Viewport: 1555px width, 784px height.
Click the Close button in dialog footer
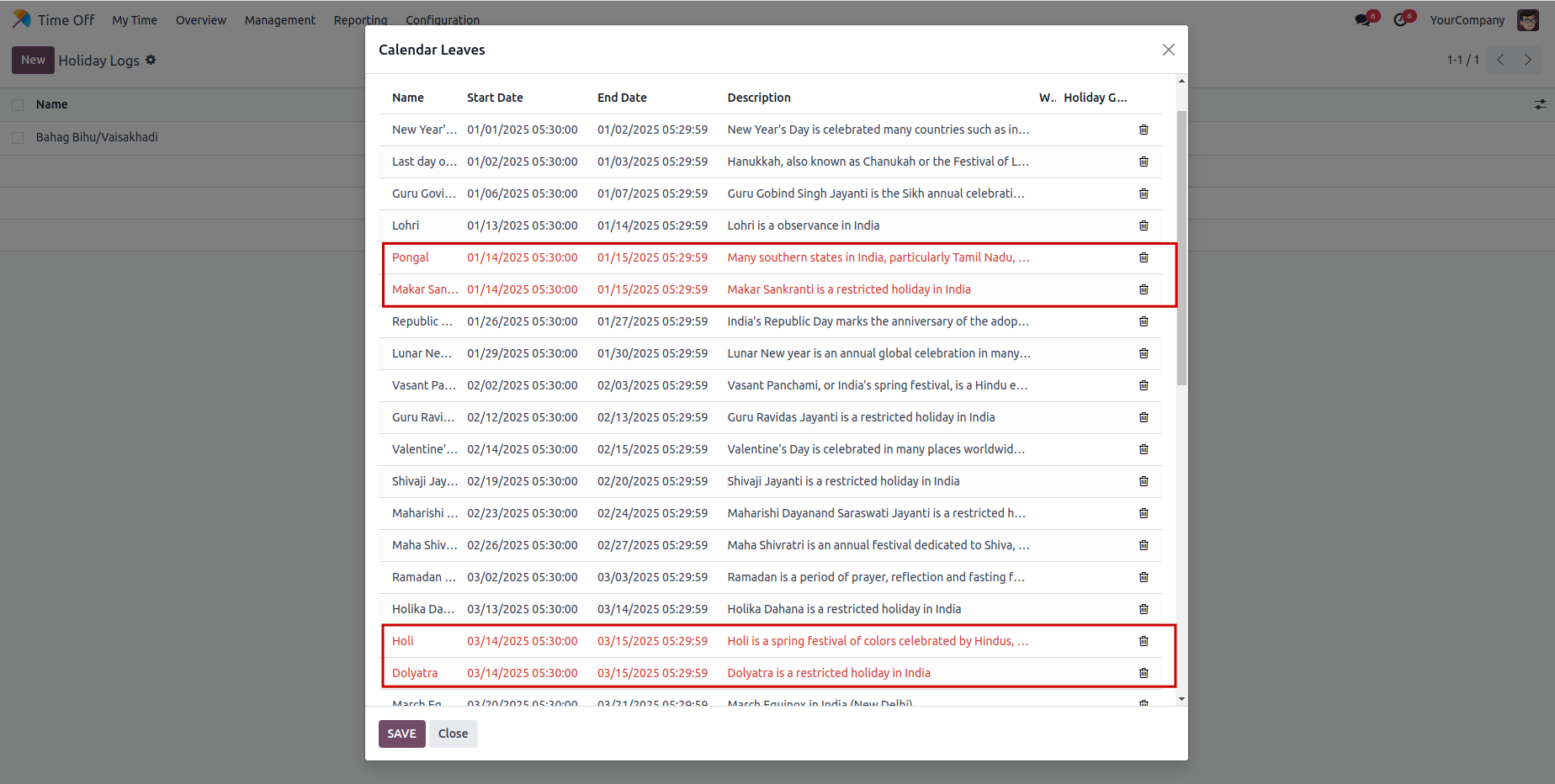pos(453,734)
